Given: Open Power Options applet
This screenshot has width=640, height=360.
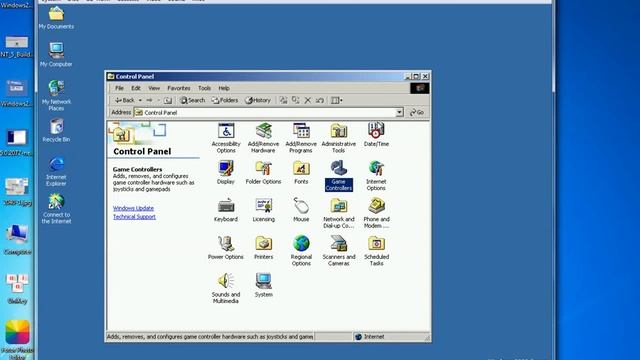Looking at the screenshot, I should click(226, 247).
